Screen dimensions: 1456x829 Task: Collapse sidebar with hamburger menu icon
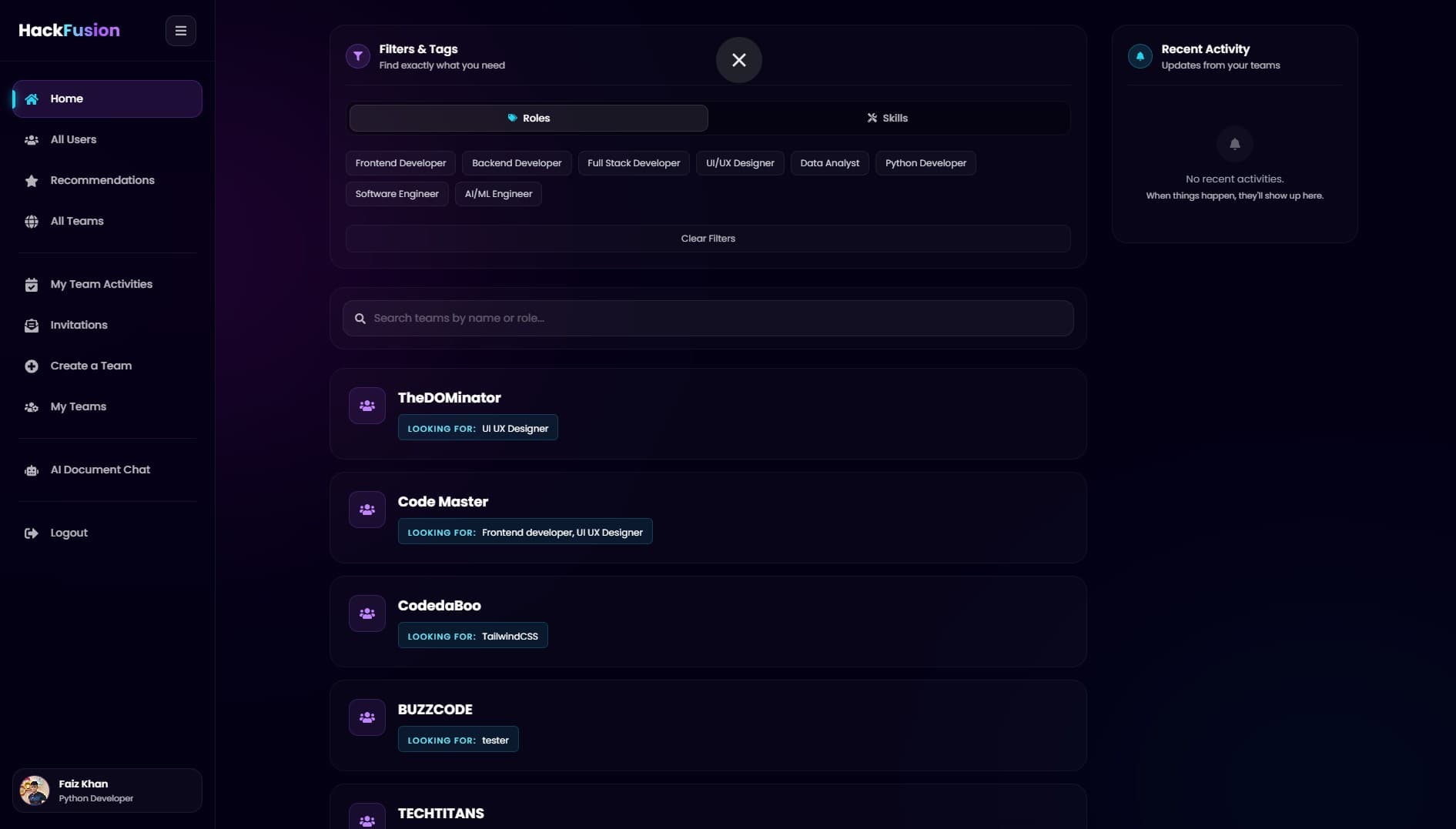[180, 31]
